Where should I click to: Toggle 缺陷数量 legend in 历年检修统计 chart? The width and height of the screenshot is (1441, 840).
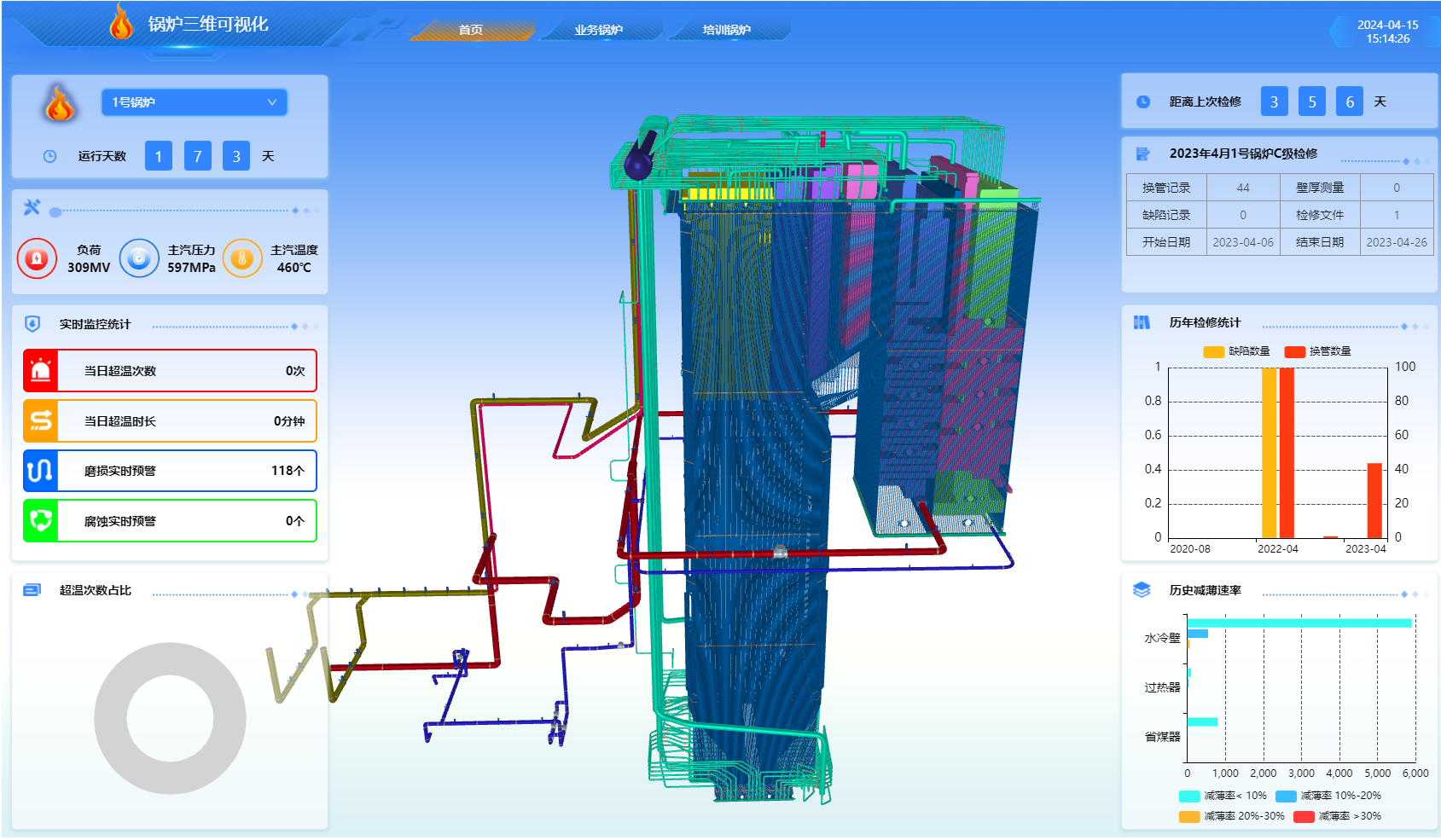[x=1236, y=351]
